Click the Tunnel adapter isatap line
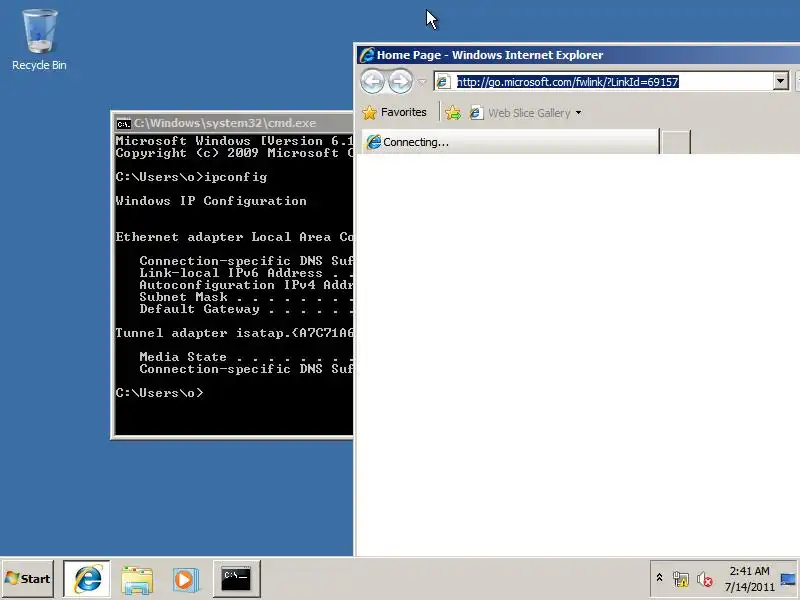The width and height of the screenshot is (800, 600). click(234, 333)
